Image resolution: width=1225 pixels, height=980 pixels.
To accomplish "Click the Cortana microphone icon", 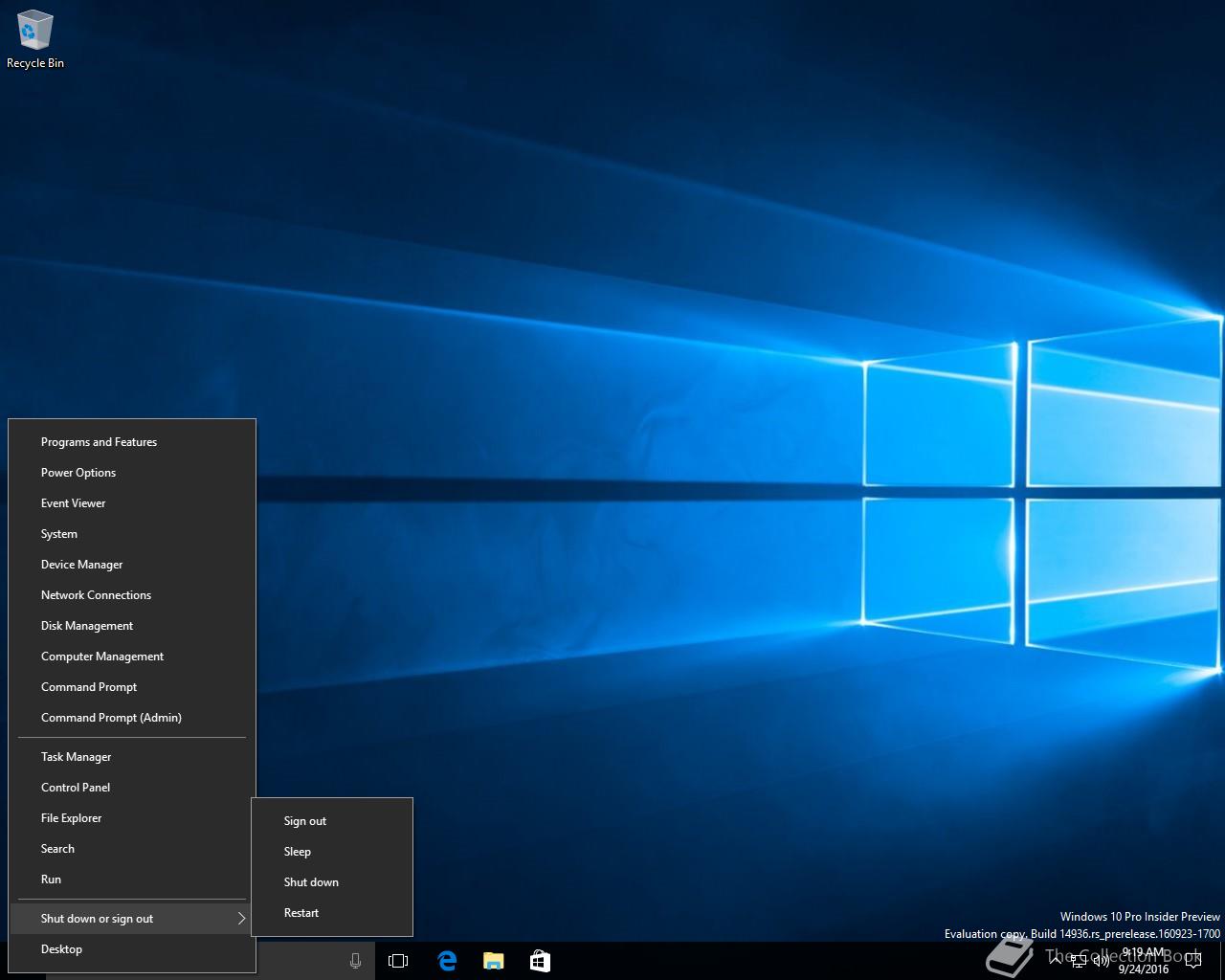I will 355,961.
